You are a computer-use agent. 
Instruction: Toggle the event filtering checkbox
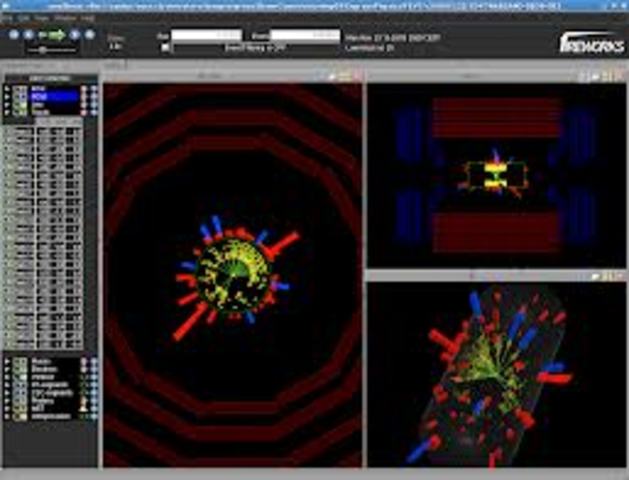[x=165, y=48]
